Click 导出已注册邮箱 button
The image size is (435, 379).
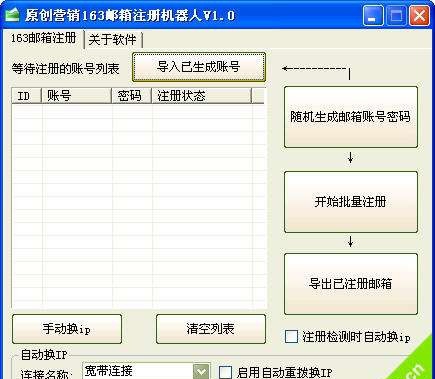click(x=351, y=284)
